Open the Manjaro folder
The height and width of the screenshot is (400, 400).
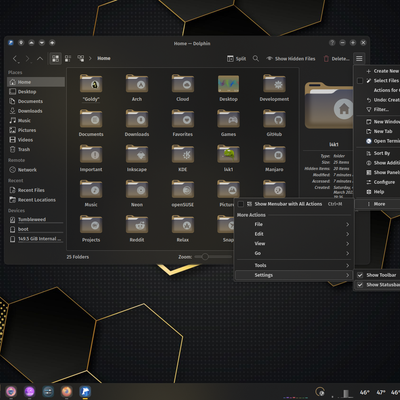[x=274, y=158]
